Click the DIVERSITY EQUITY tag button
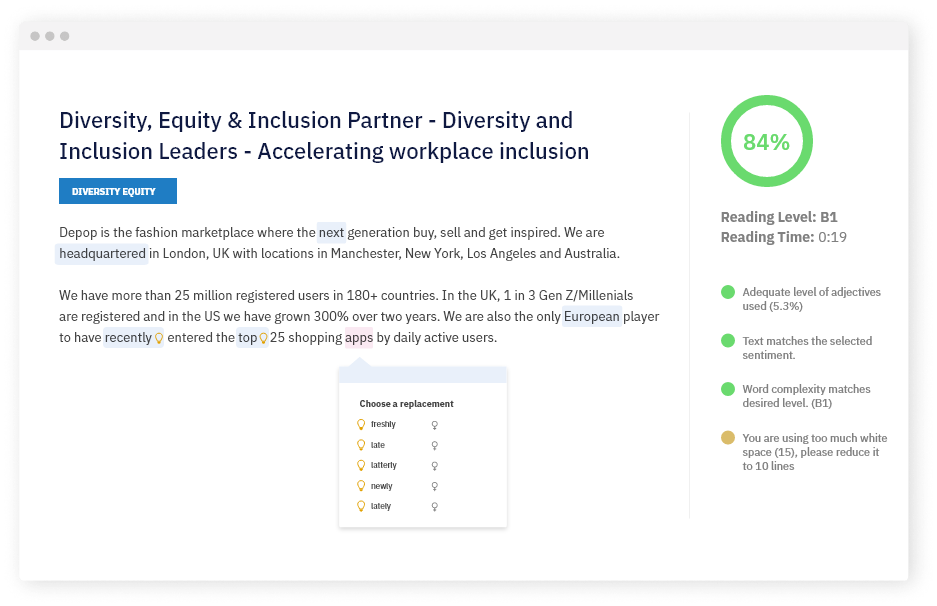Viewport: 937px width, 606px height. 118,191
